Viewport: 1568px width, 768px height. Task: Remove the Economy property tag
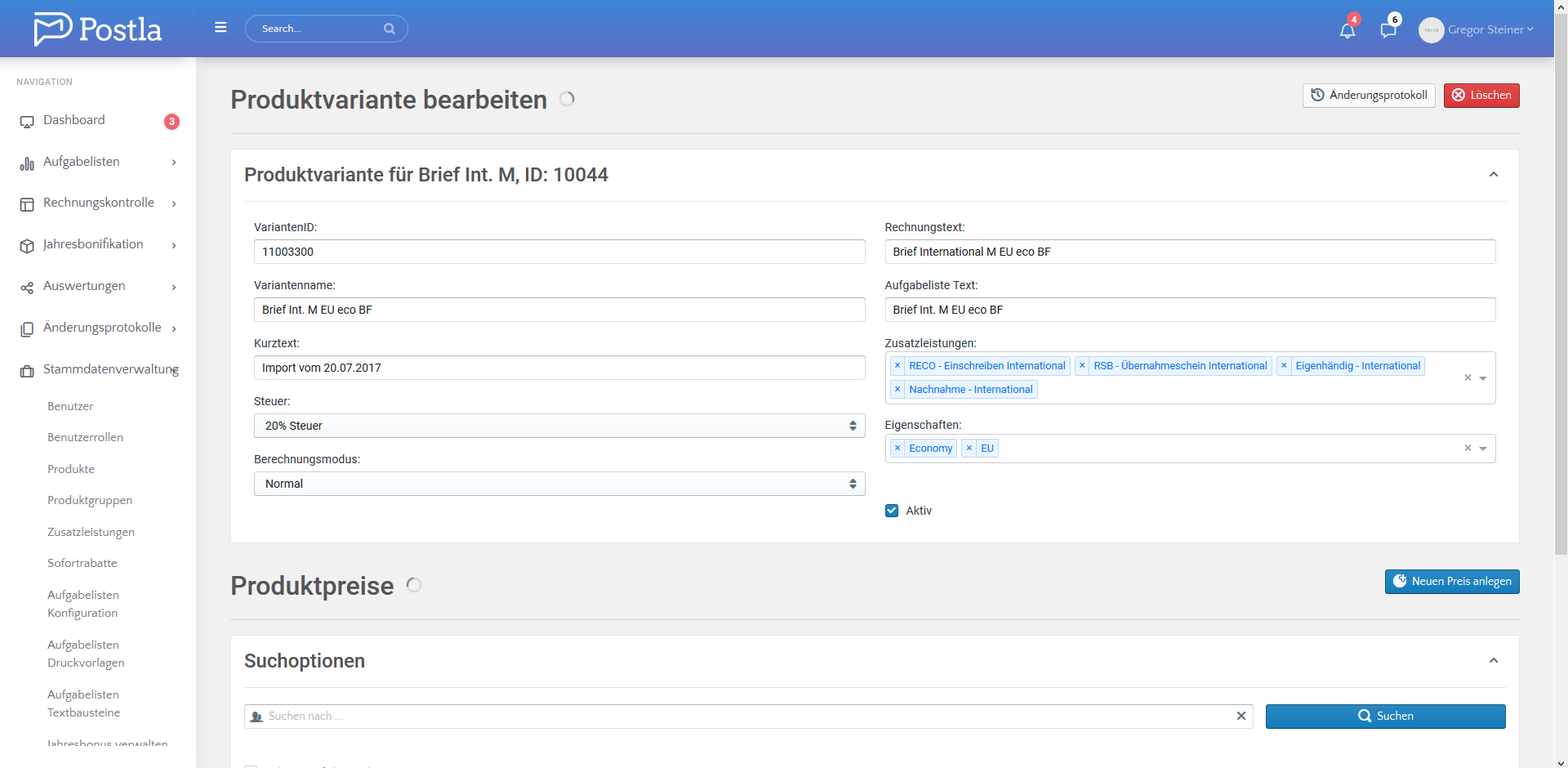(898, 449)
